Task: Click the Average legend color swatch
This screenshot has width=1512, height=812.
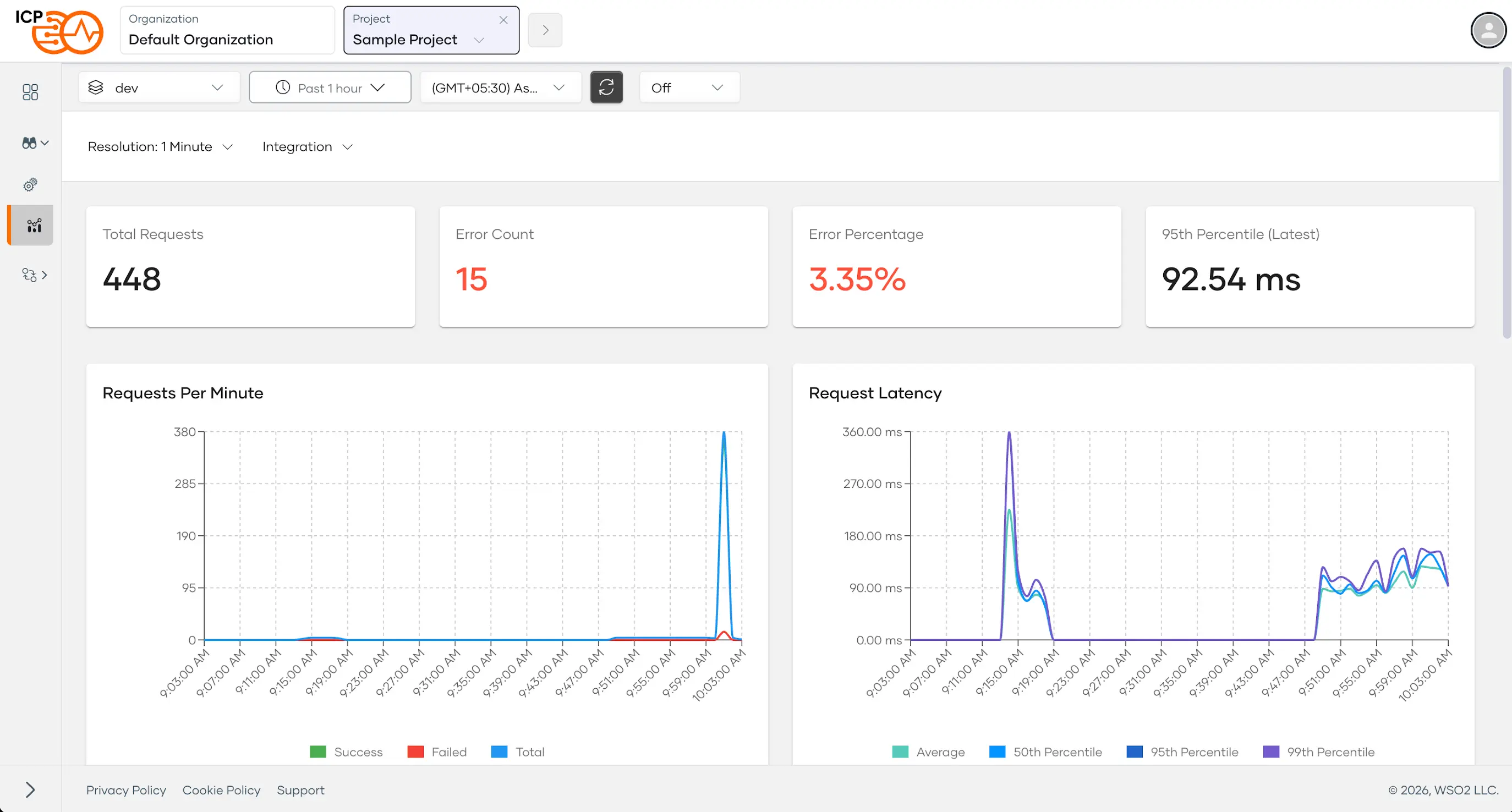Action: point(900,751)
